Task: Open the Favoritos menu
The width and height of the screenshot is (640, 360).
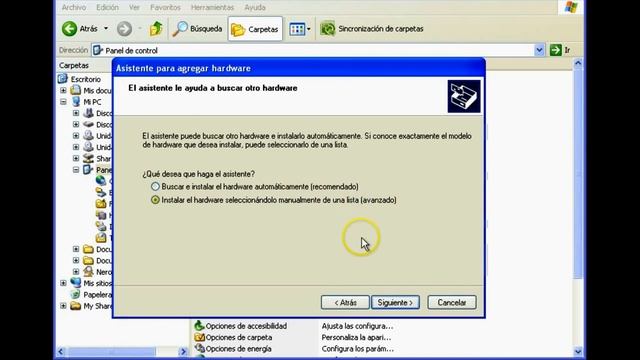Action: click(x=165, y=7)
